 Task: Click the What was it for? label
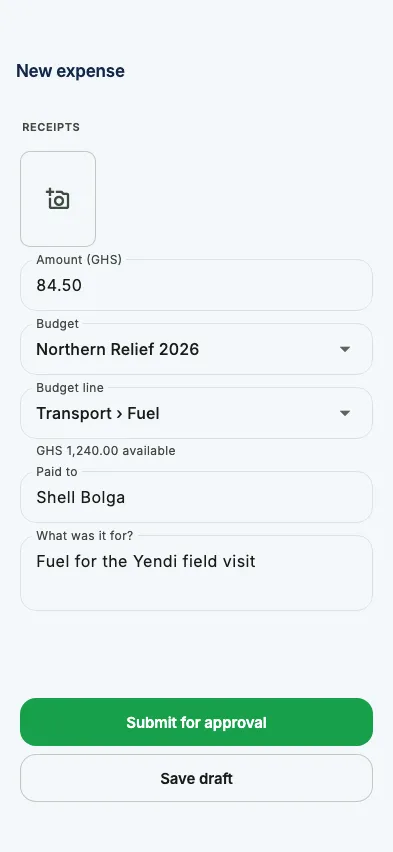pos(85,536)
